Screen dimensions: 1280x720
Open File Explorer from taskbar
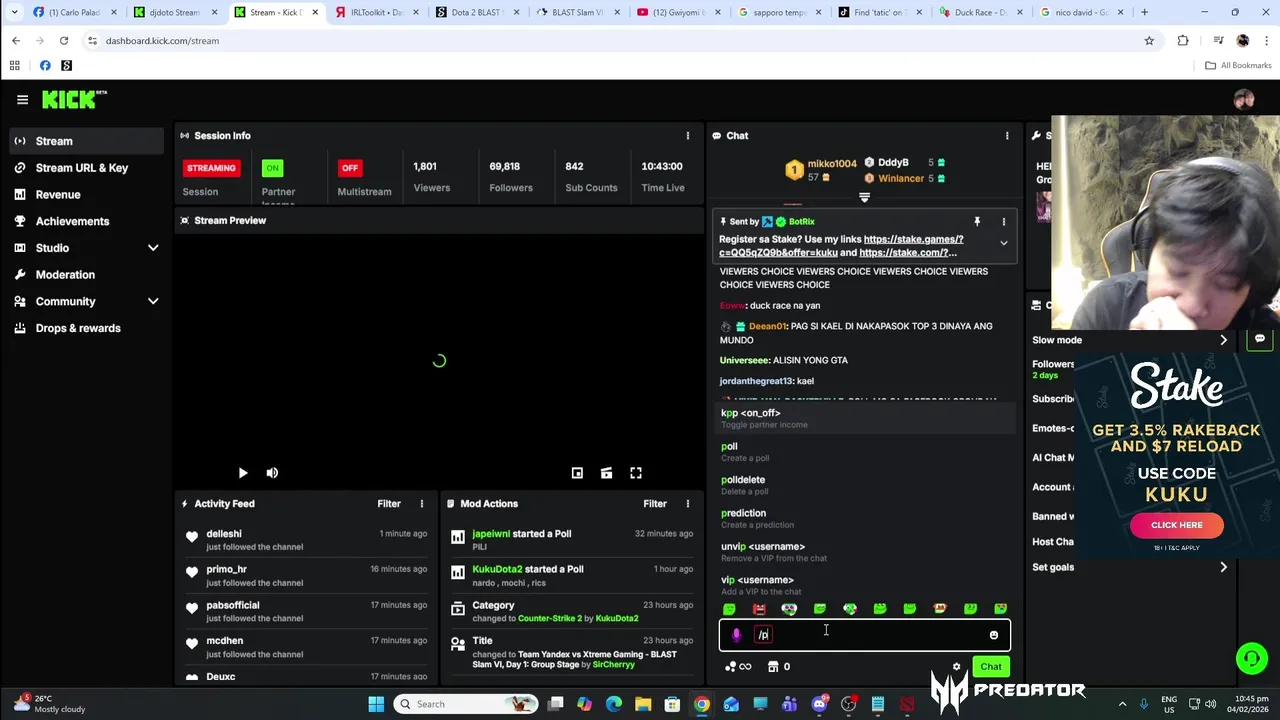point(643,704)
